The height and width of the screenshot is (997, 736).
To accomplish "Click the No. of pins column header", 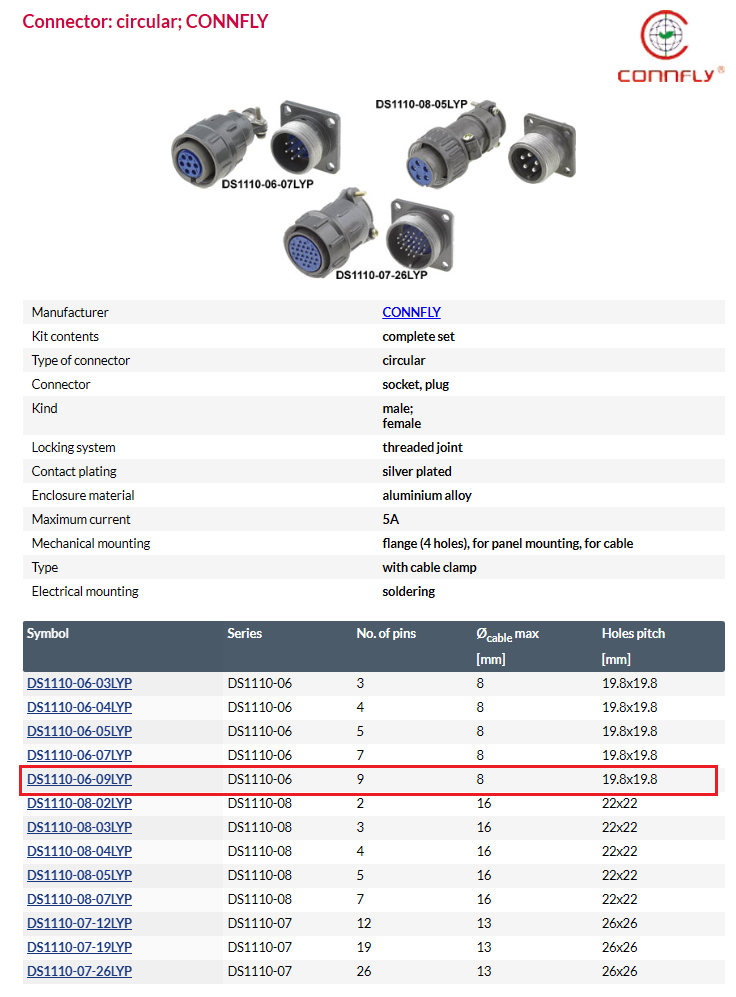I will click(x=386, y=633).
